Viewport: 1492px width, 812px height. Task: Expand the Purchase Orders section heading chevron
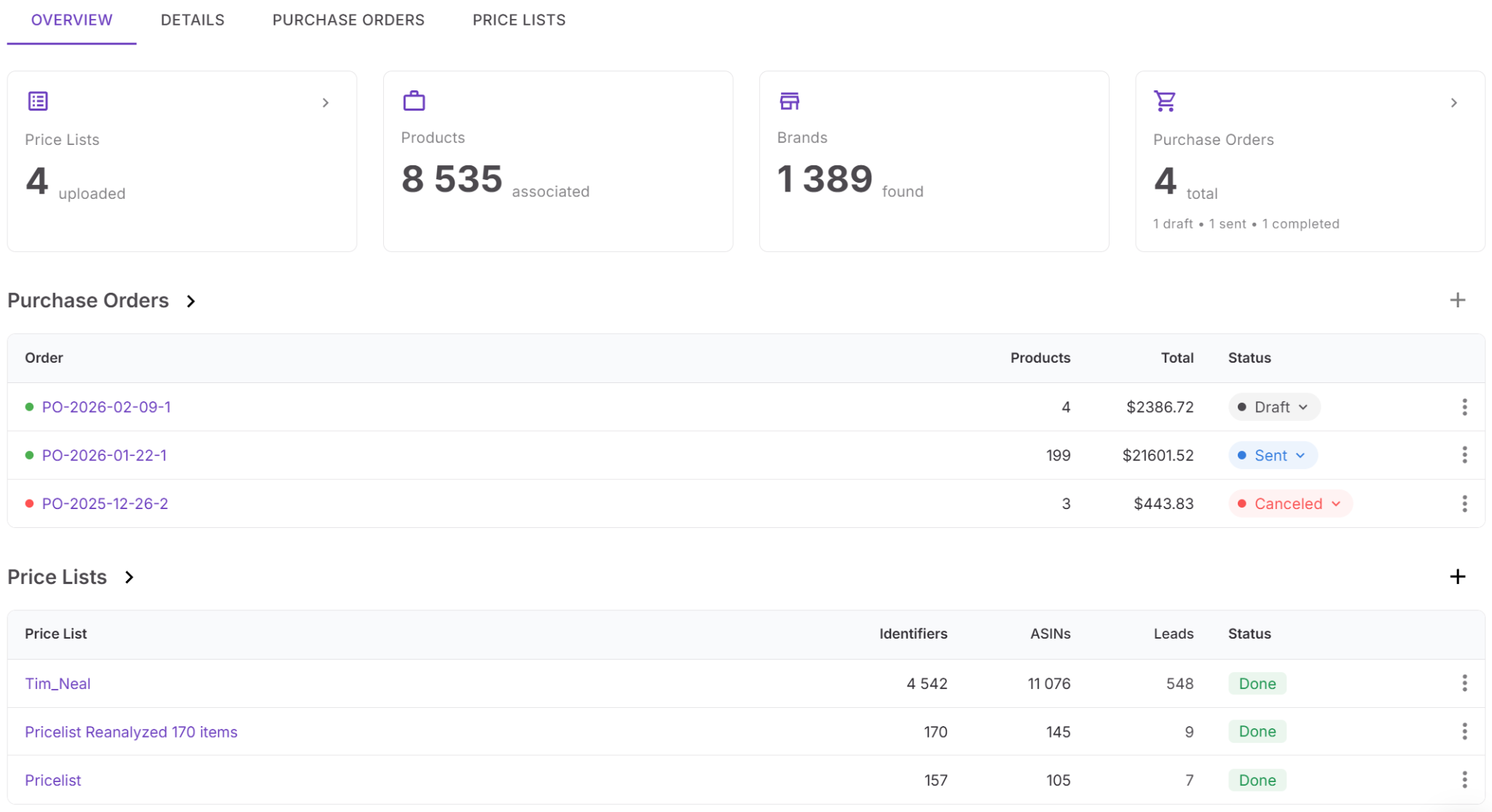[191, 301]
